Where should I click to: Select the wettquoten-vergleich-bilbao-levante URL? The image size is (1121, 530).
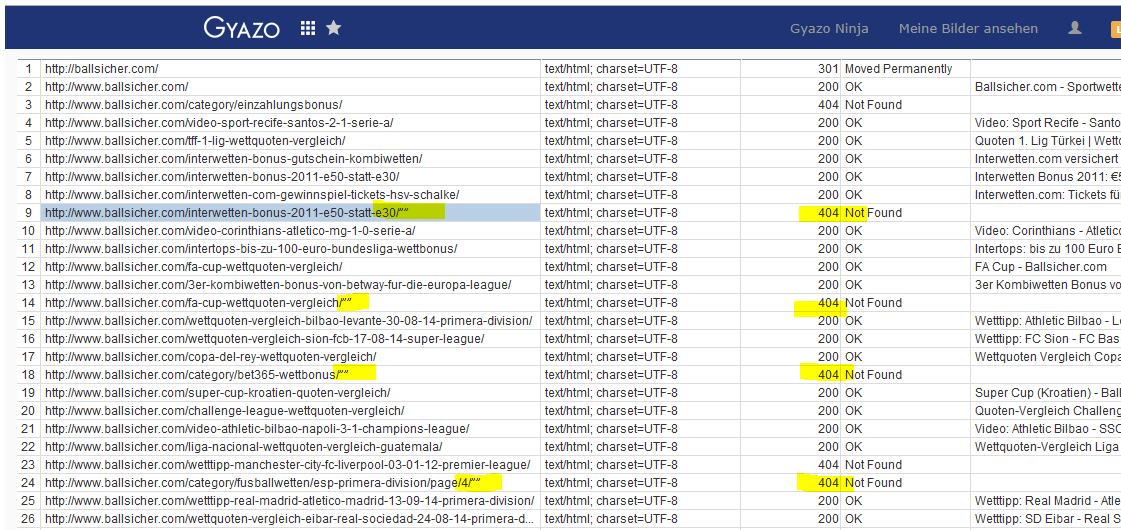pos(288,320)
